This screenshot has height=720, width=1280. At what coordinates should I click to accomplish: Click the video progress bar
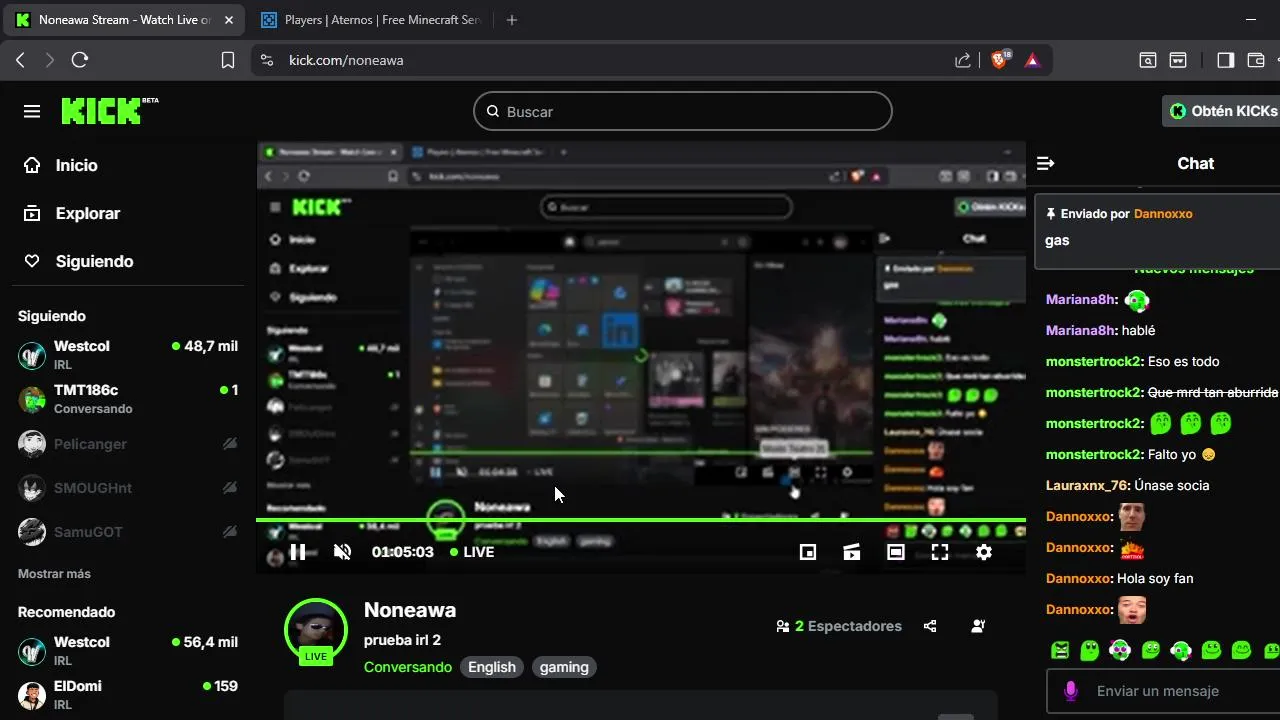point(641,520)
